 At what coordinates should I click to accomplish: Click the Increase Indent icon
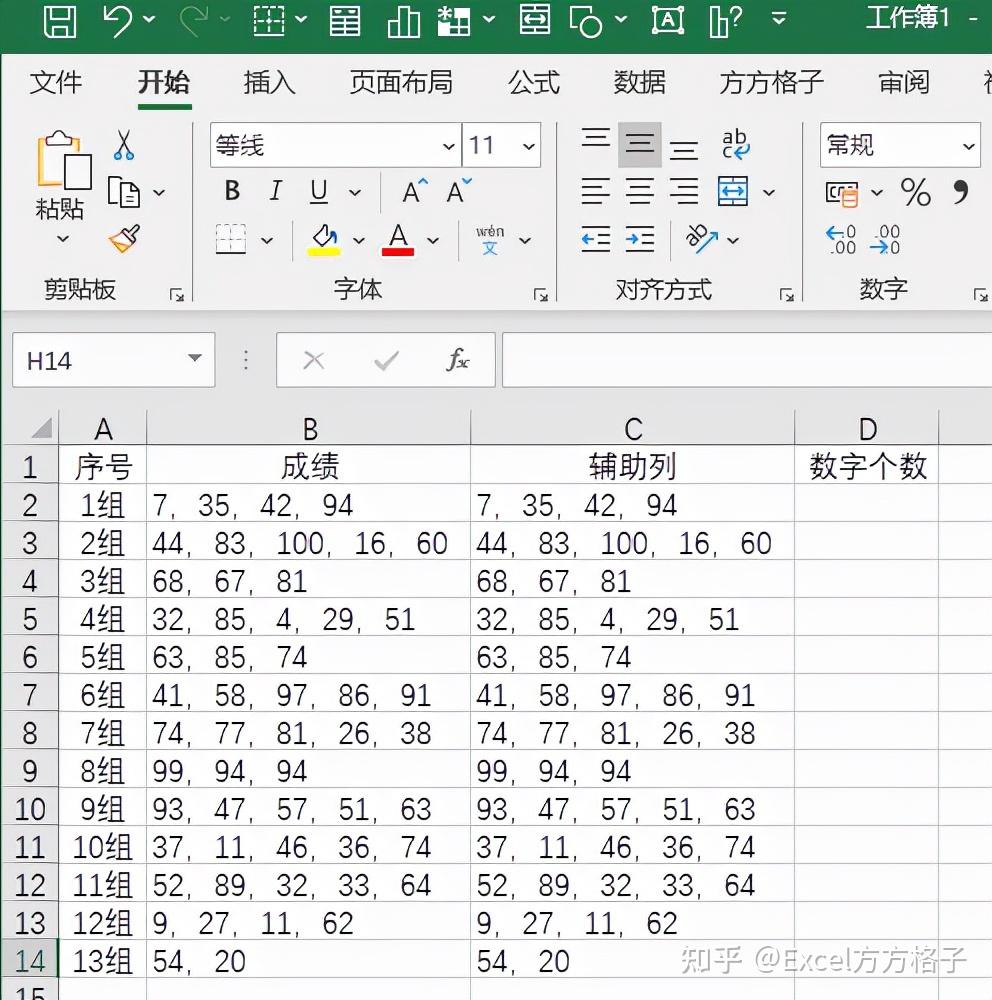click(x=640, y=239)
